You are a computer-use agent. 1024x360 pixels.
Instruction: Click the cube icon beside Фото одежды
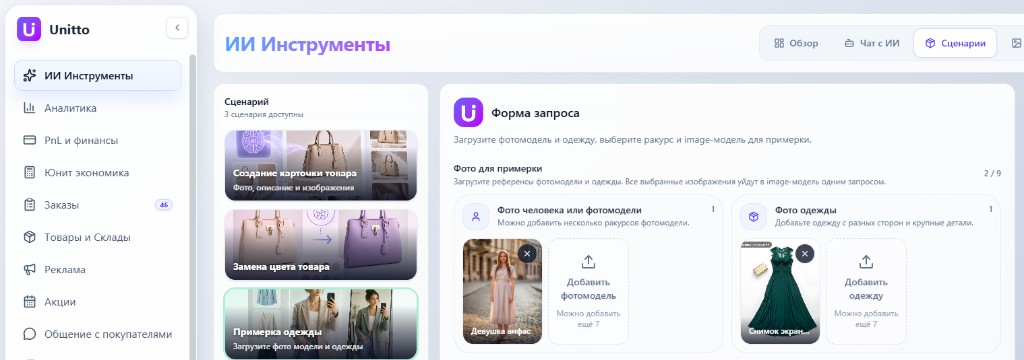(x=754, y=216)
